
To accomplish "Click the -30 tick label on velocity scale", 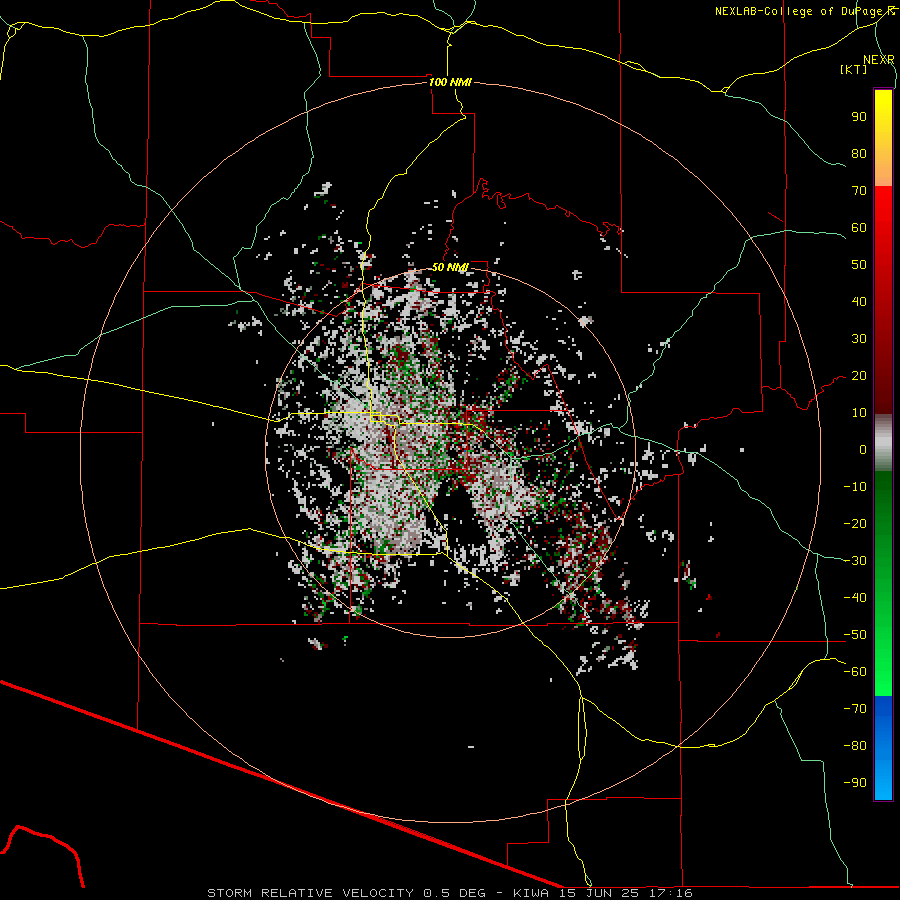I will [855, 561].
